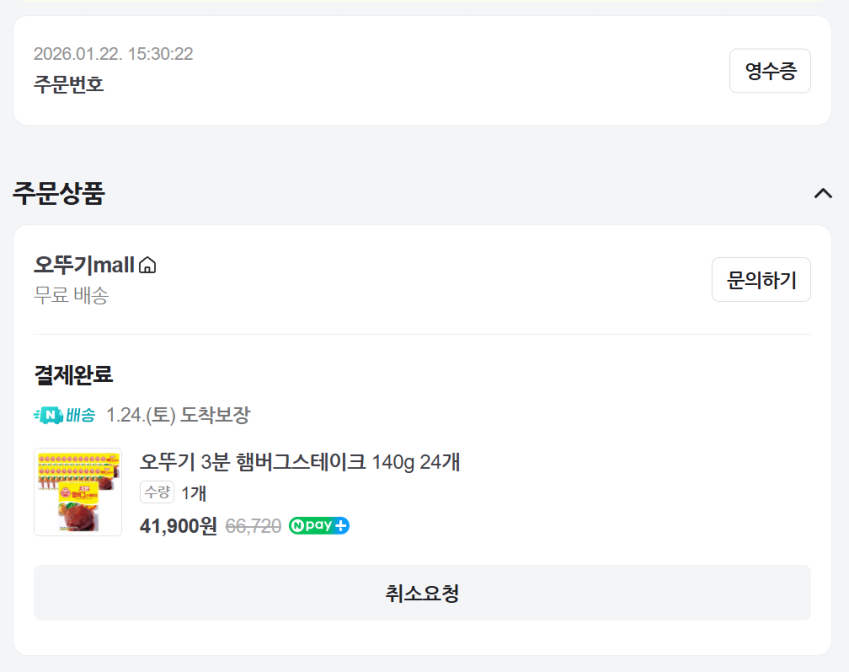
Task: Request cancellation with 취소요청 button
Action: point(422,593)
